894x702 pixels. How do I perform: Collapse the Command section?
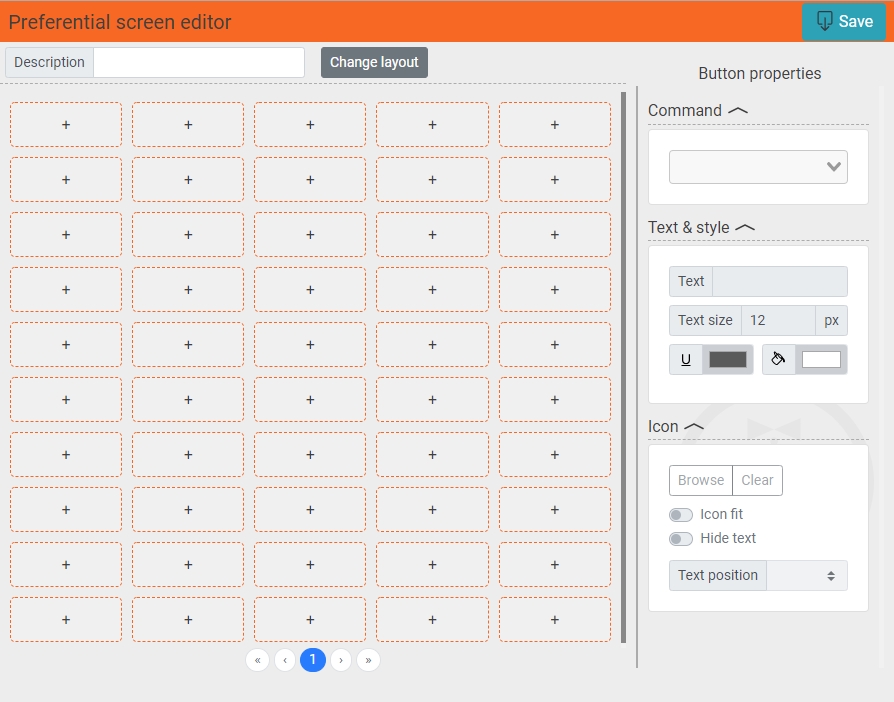point(738,111)
